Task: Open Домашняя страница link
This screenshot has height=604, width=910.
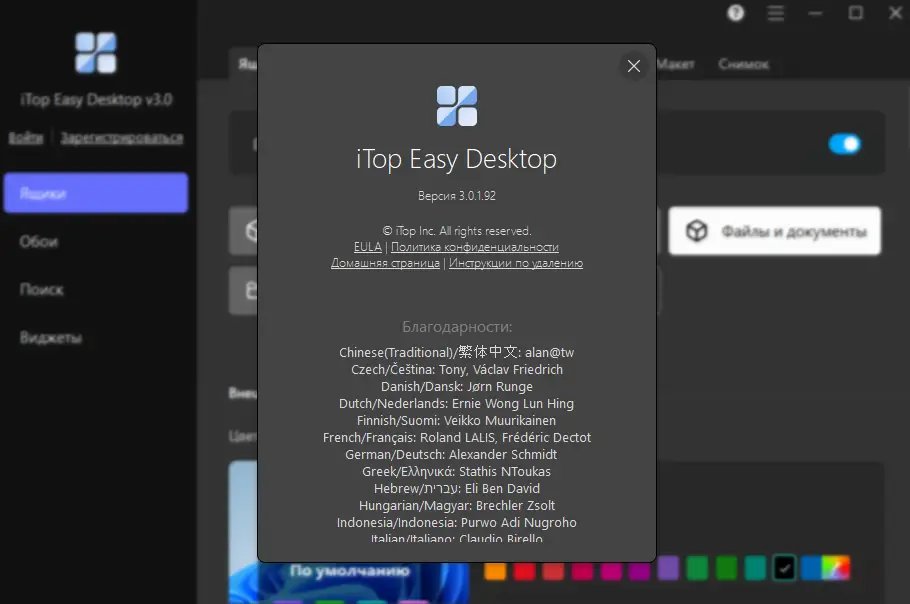Action: point(385,263)
